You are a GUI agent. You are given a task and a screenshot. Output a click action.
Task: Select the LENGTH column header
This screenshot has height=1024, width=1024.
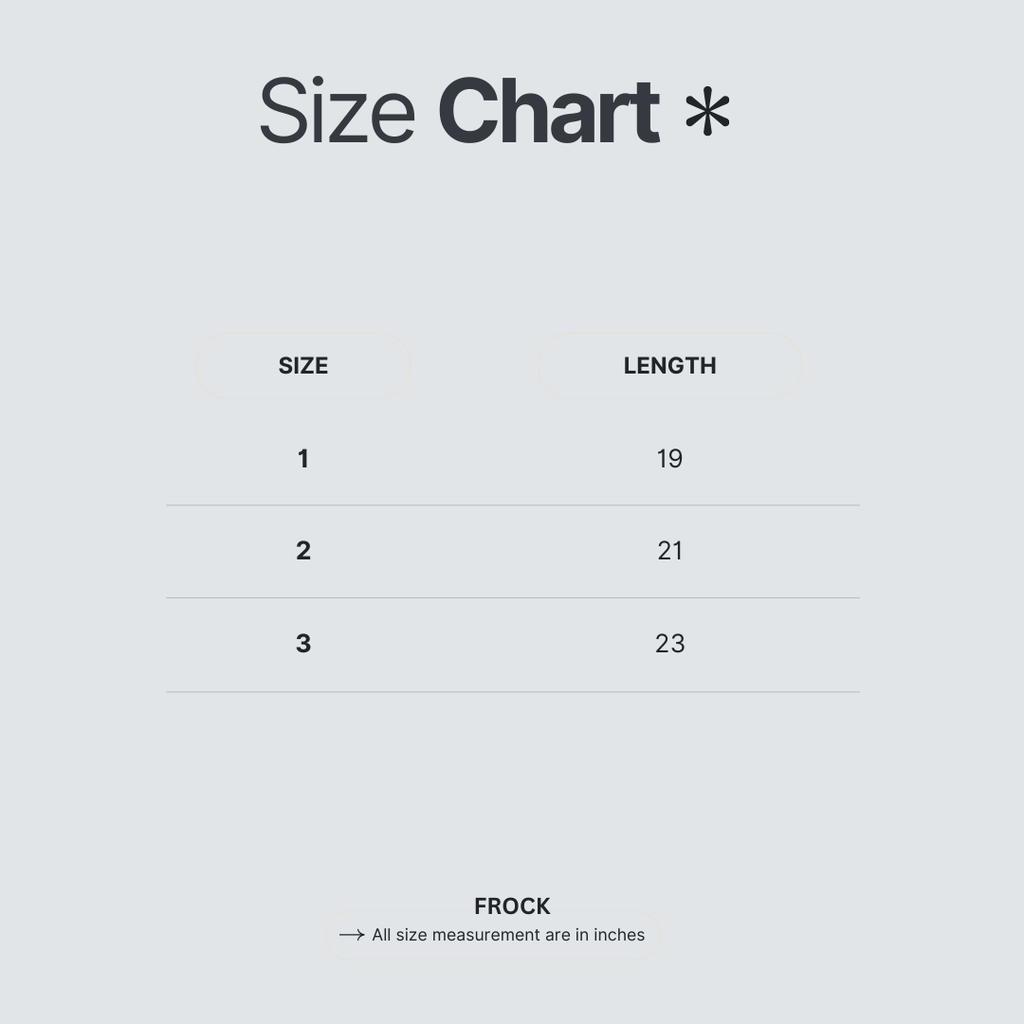click(669, 366)
